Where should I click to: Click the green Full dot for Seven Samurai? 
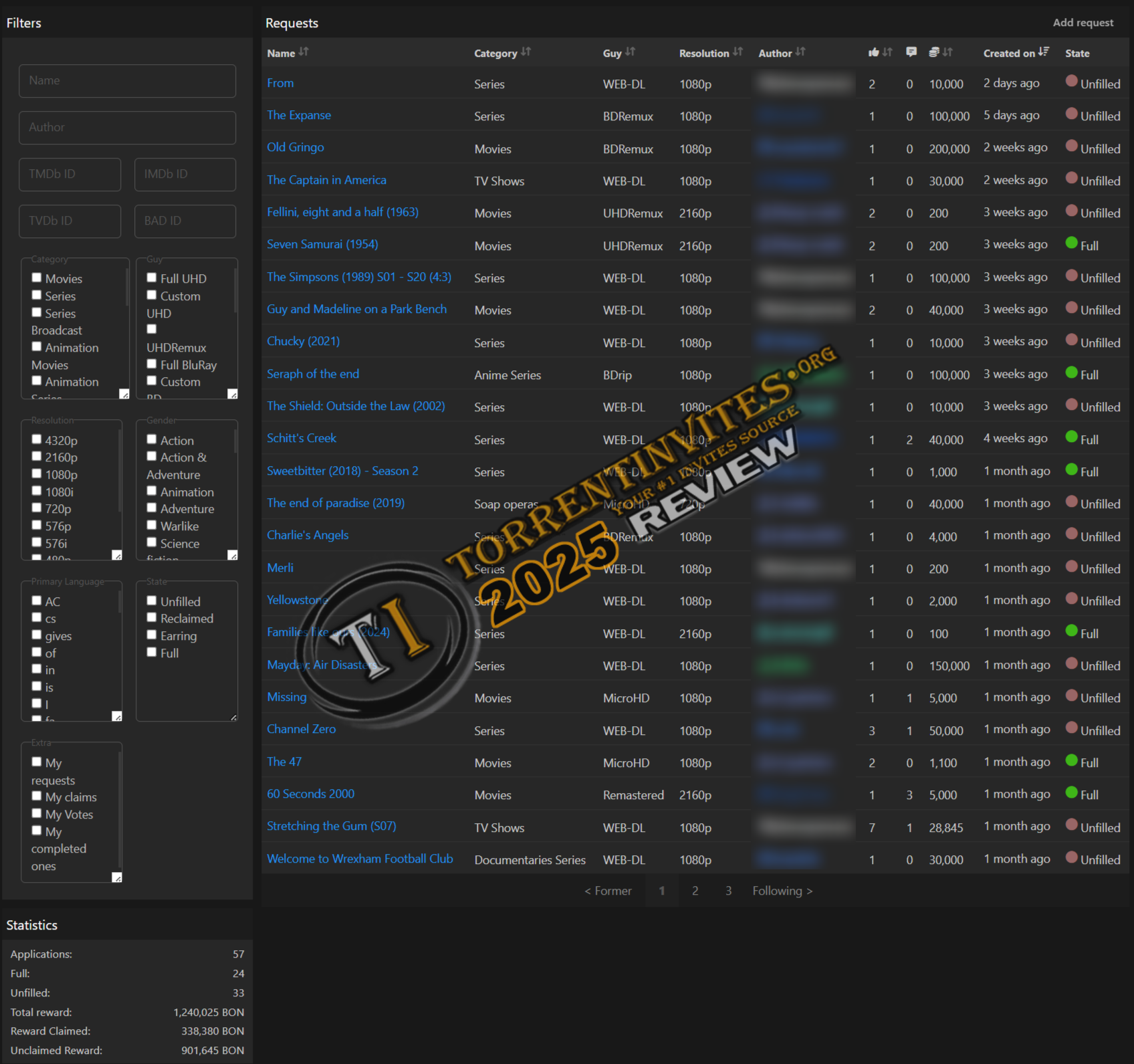1071,243
